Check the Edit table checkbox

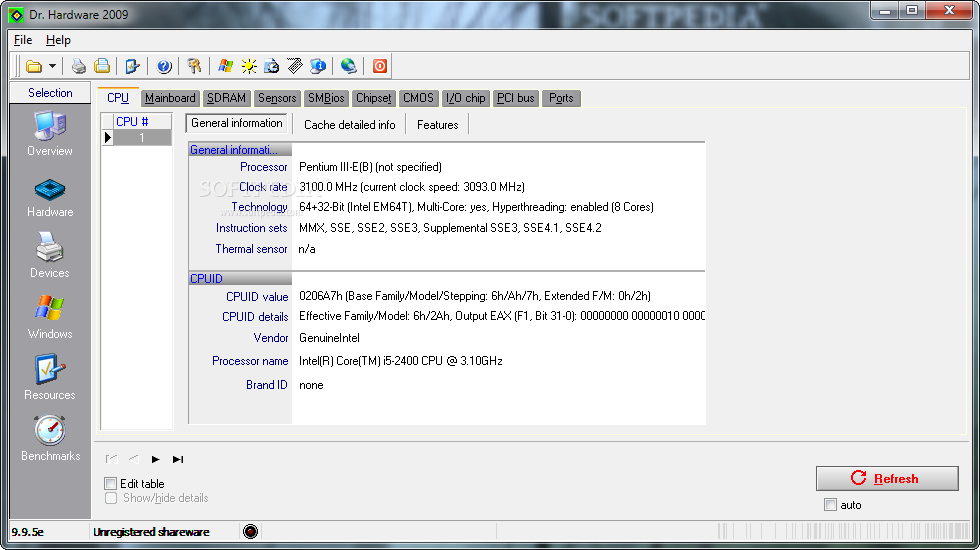[x=111, y=483]
